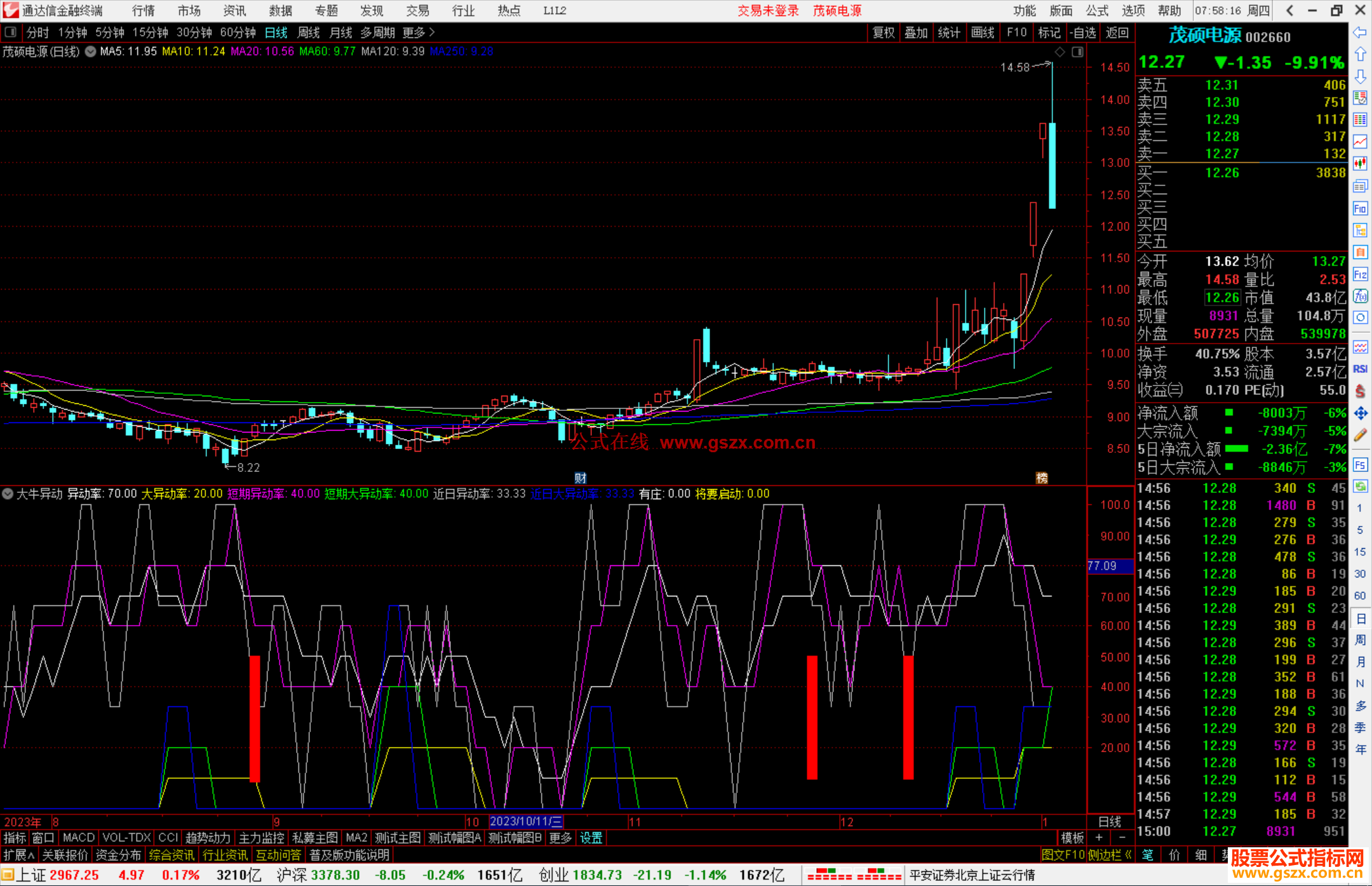The width and height of the screenshot is (1372, 886).
Task: Select the 60分钟 period tab
Action: coord(238,32)
